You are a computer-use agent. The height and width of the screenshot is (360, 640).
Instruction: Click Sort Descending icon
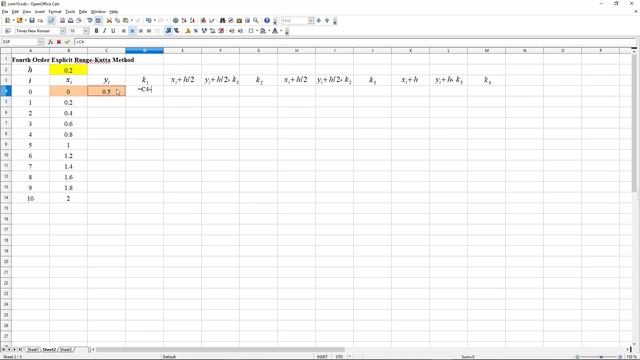[192, 20]
